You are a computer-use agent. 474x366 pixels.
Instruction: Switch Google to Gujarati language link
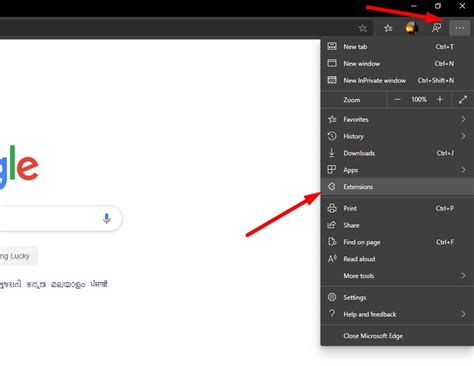coord(11,284)
